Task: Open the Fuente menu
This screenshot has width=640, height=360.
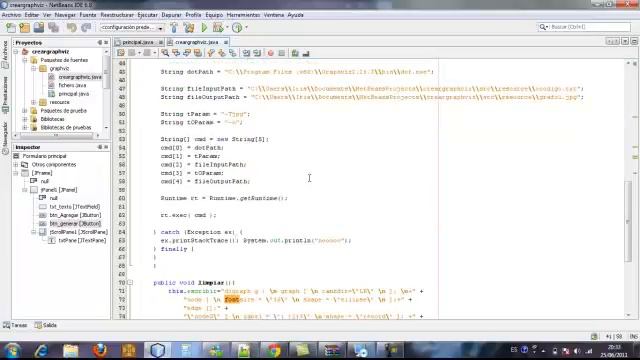Action: pyautogui.click(x=88, y=15)
